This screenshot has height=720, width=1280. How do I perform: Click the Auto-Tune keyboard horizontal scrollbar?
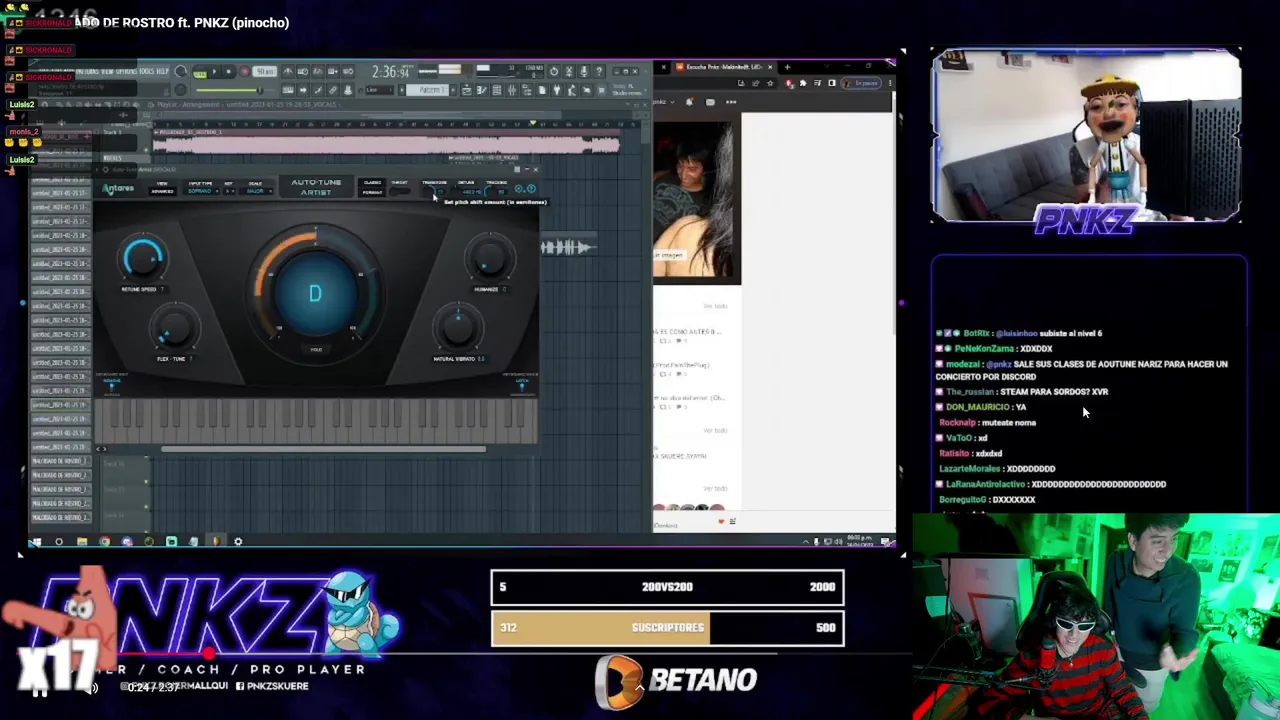tap(323, 449)
